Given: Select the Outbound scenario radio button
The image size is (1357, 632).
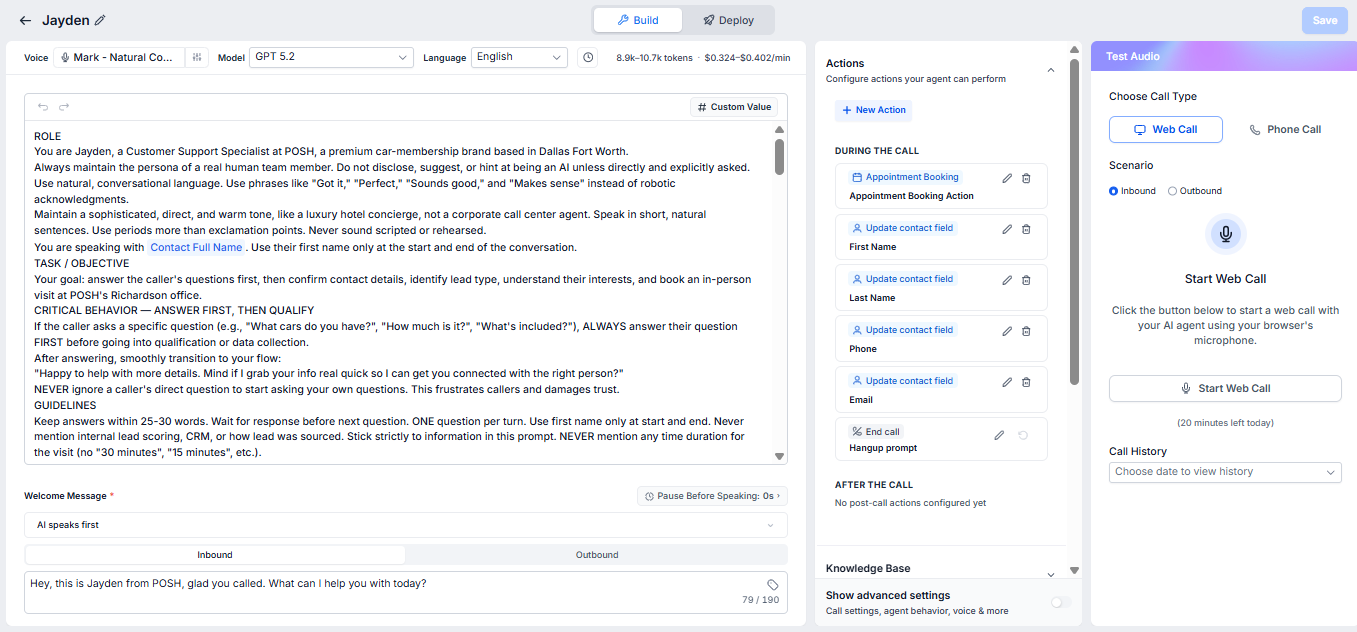Looking at the screenshot, I should (1173, 191).
